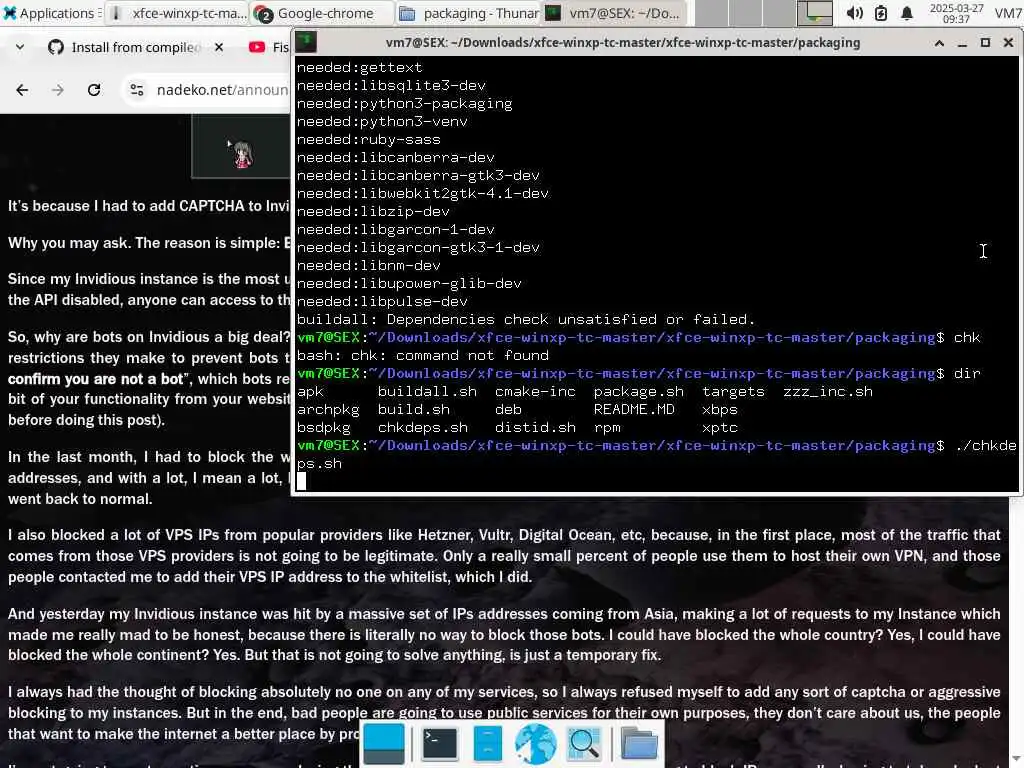Reload the nadeko.net page
Screen dimensions: 1024x768
94,90
